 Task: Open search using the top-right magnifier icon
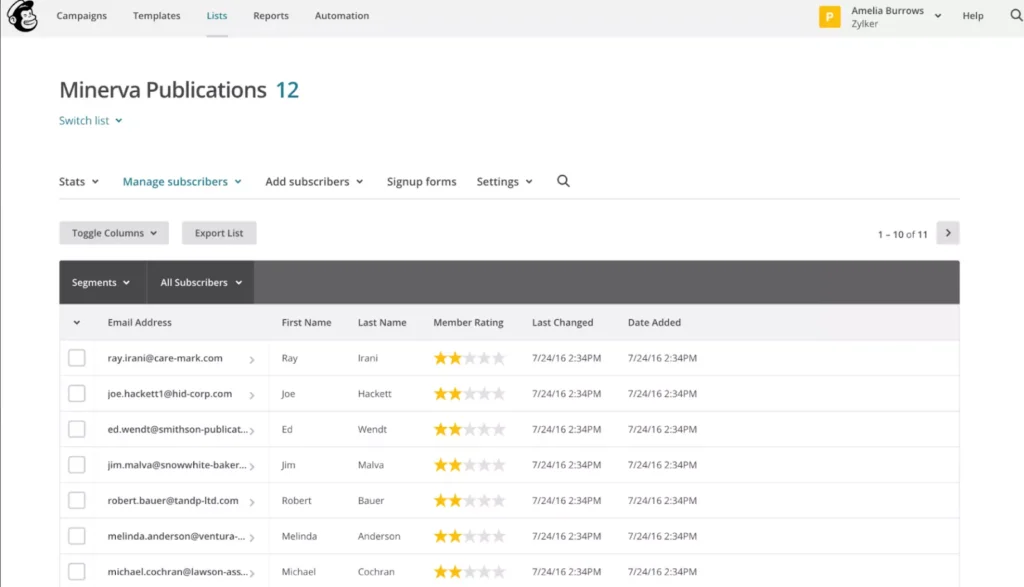pos(1016,16)
